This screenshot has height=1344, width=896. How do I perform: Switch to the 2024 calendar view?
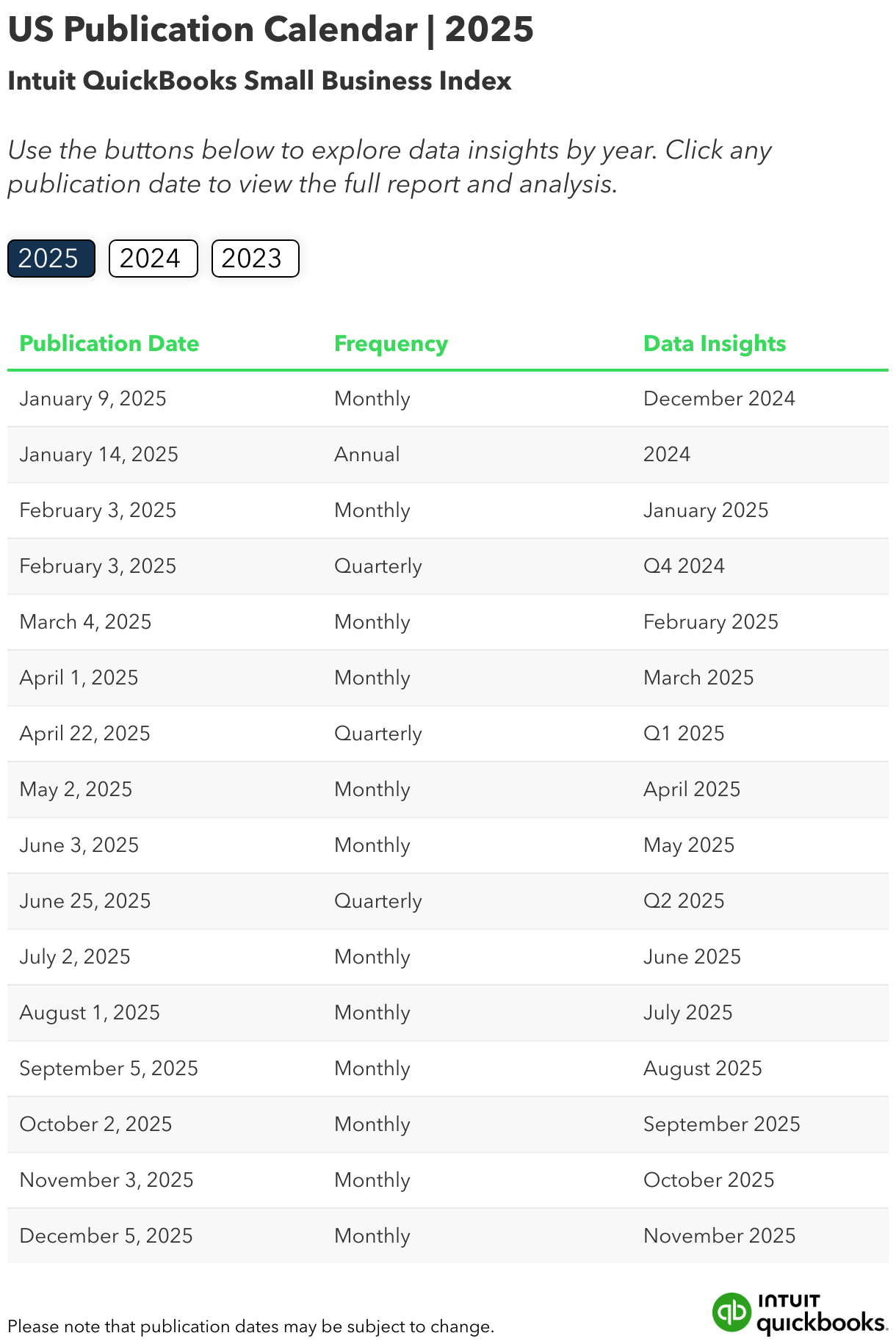(152, 259)
